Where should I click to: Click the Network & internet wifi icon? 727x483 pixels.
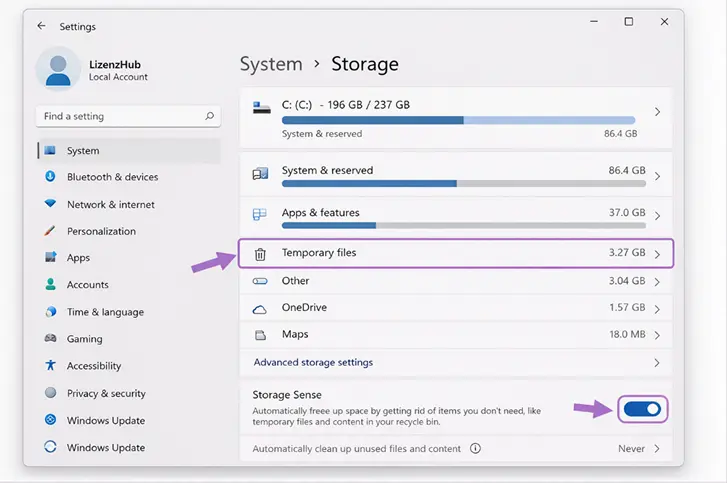(50, 203)
